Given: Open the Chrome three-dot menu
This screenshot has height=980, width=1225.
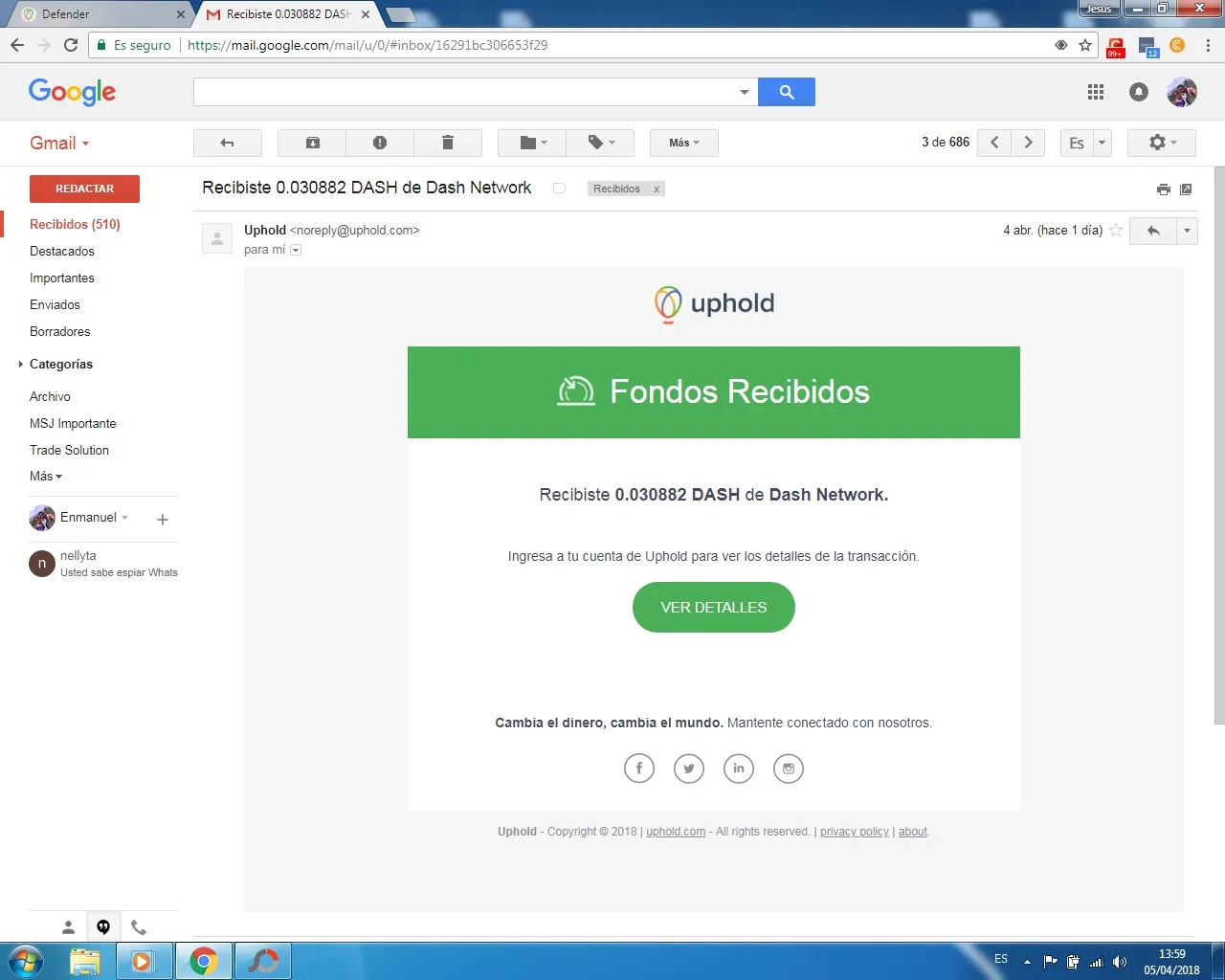Looking at the screenshot, I should point(1208,45).
